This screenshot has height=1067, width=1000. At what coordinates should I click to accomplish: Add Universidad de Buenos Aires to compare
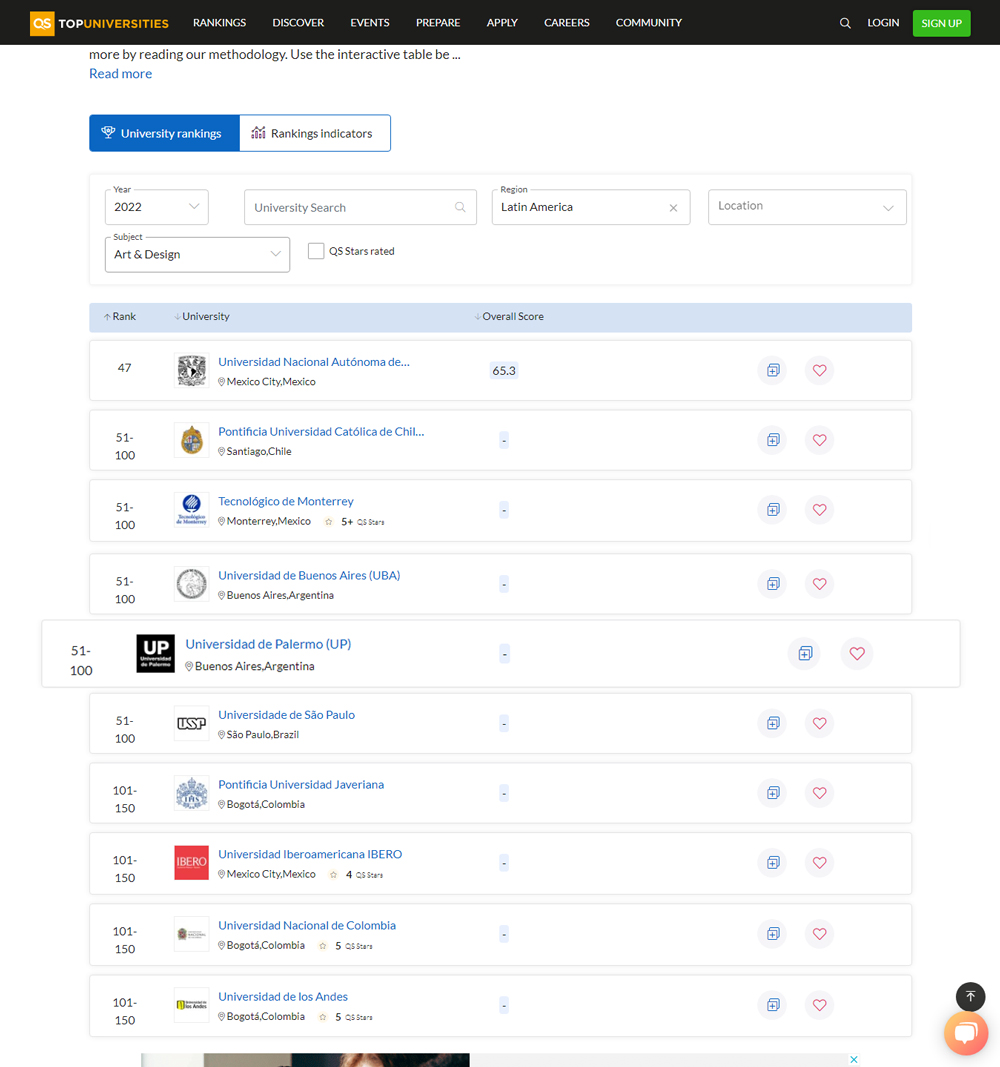coord(773,584)
